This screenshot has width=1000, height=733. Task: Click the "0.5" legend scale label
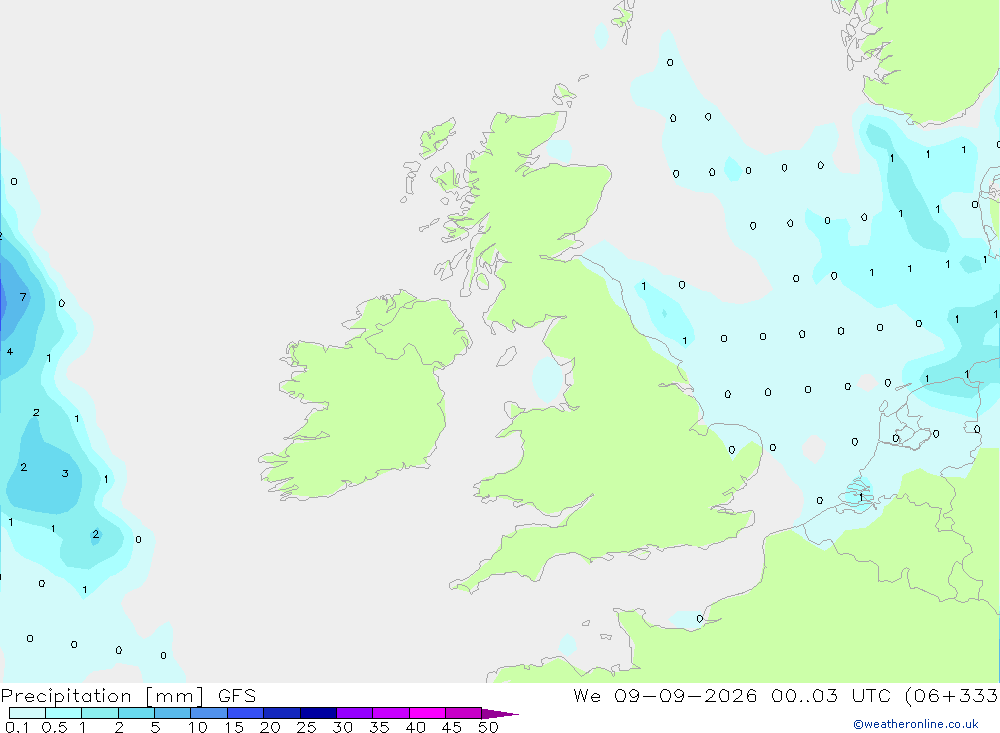54,727
